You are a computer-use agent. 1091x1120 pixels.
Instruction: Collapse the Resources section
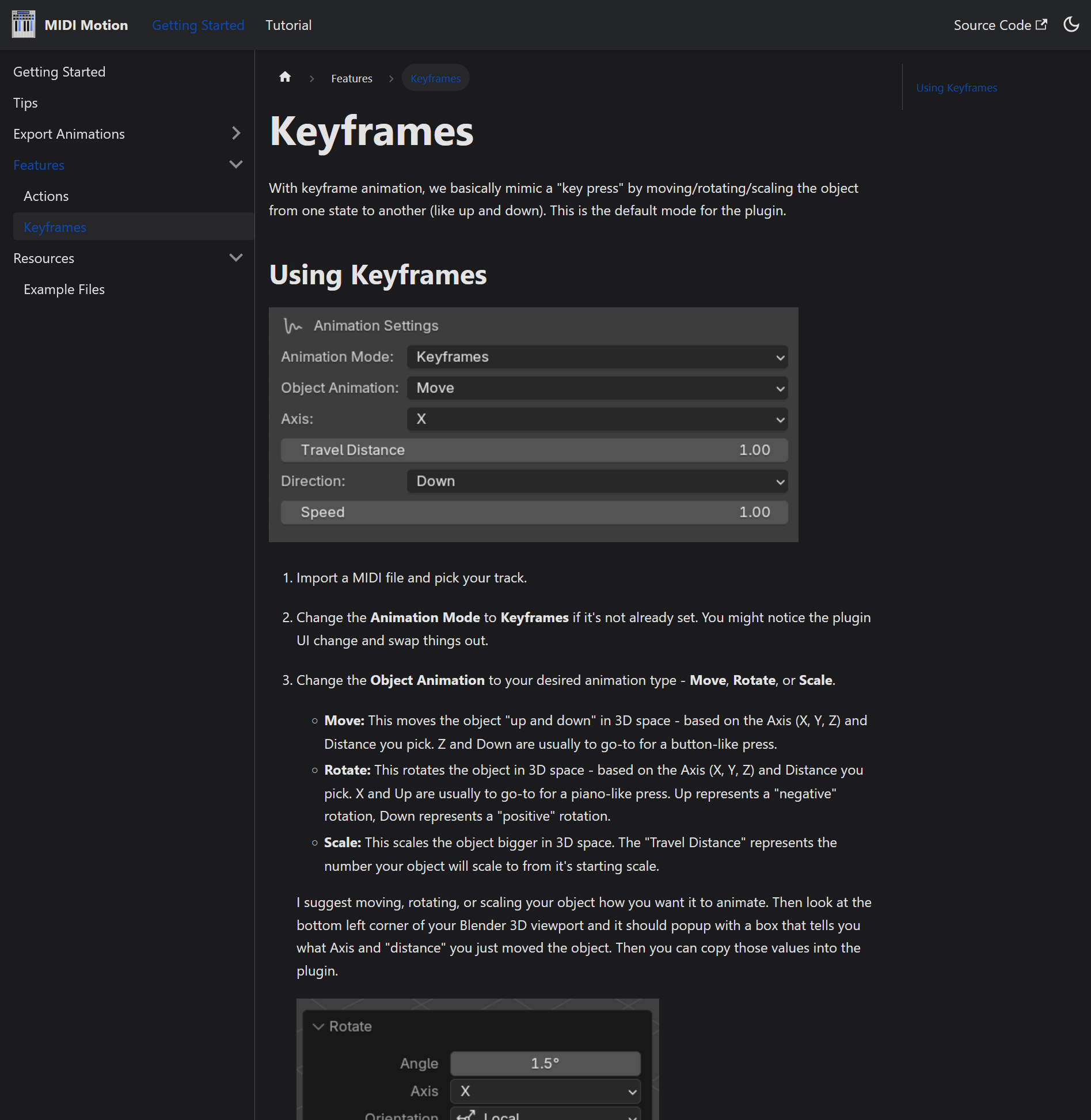(236, 257)
